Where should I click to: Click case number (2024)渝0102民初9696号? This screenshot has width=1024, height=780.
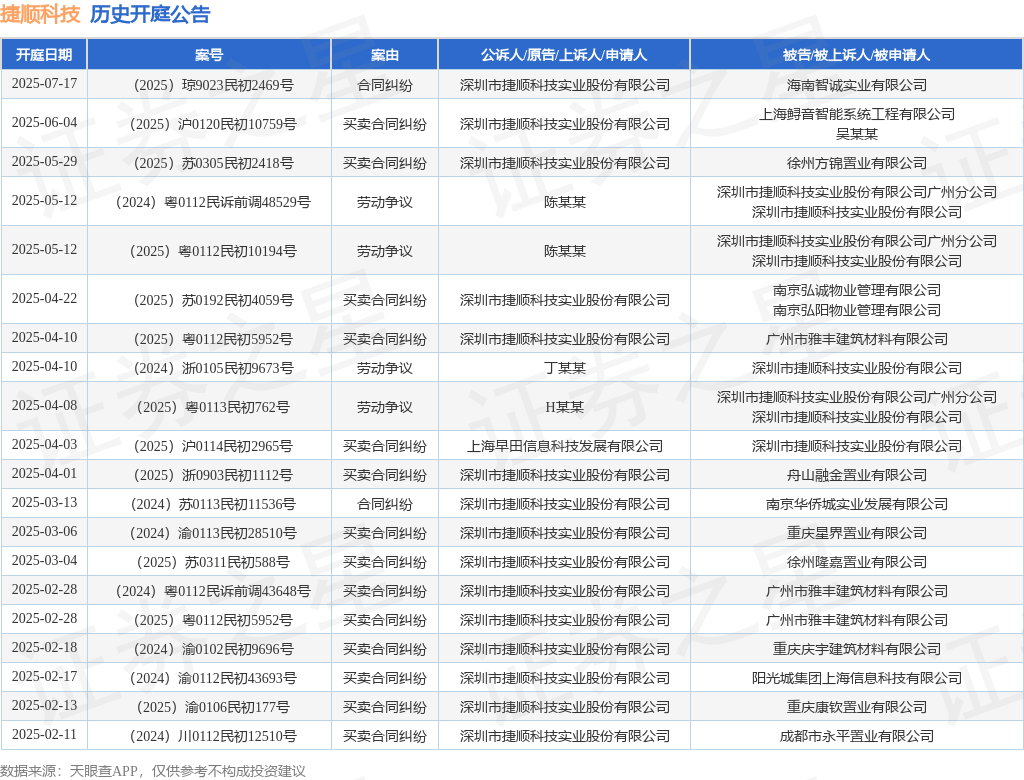(213, 649)
